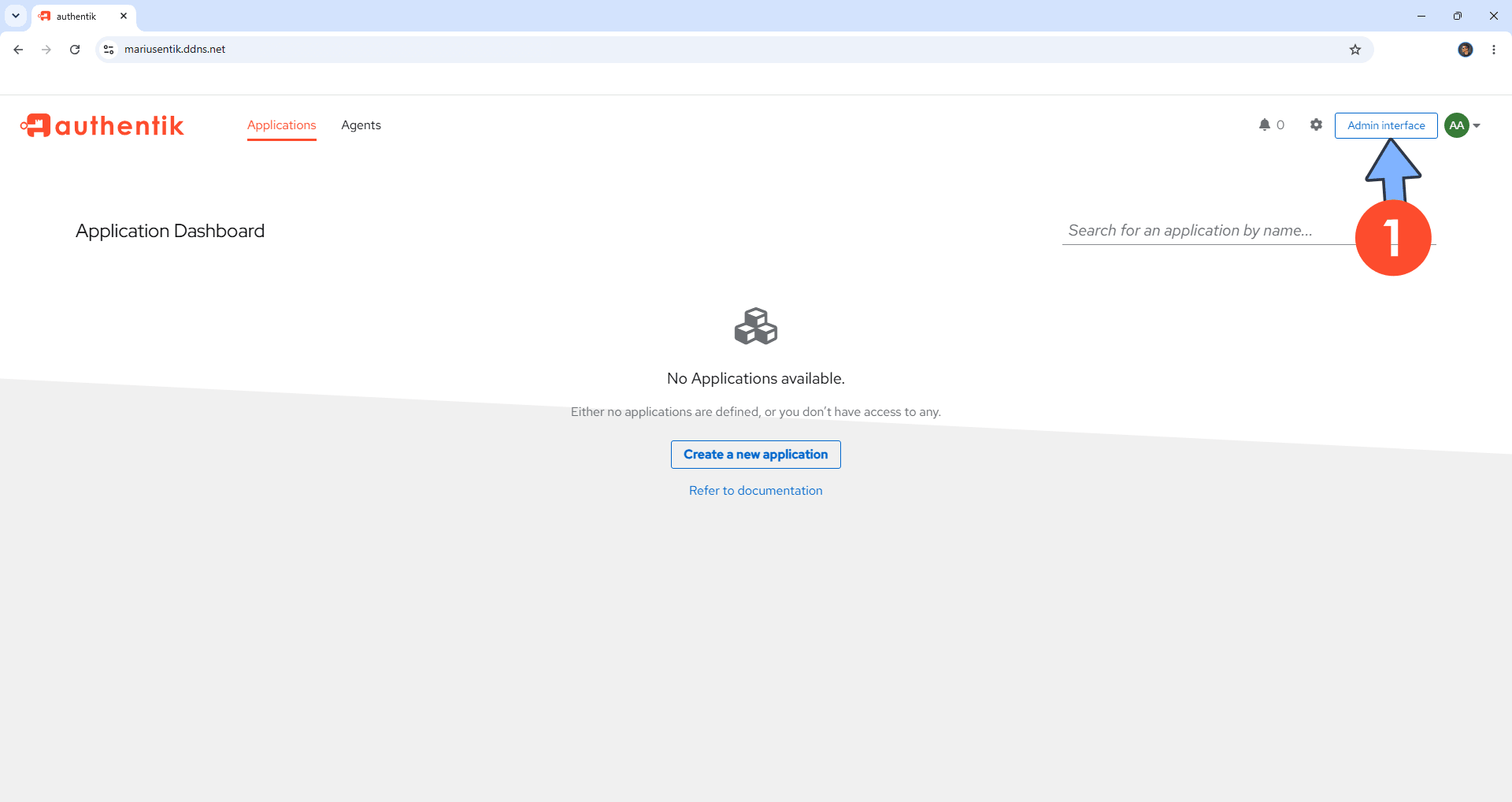
Task: Go back with browser back arrow
Action: [18, 50]
